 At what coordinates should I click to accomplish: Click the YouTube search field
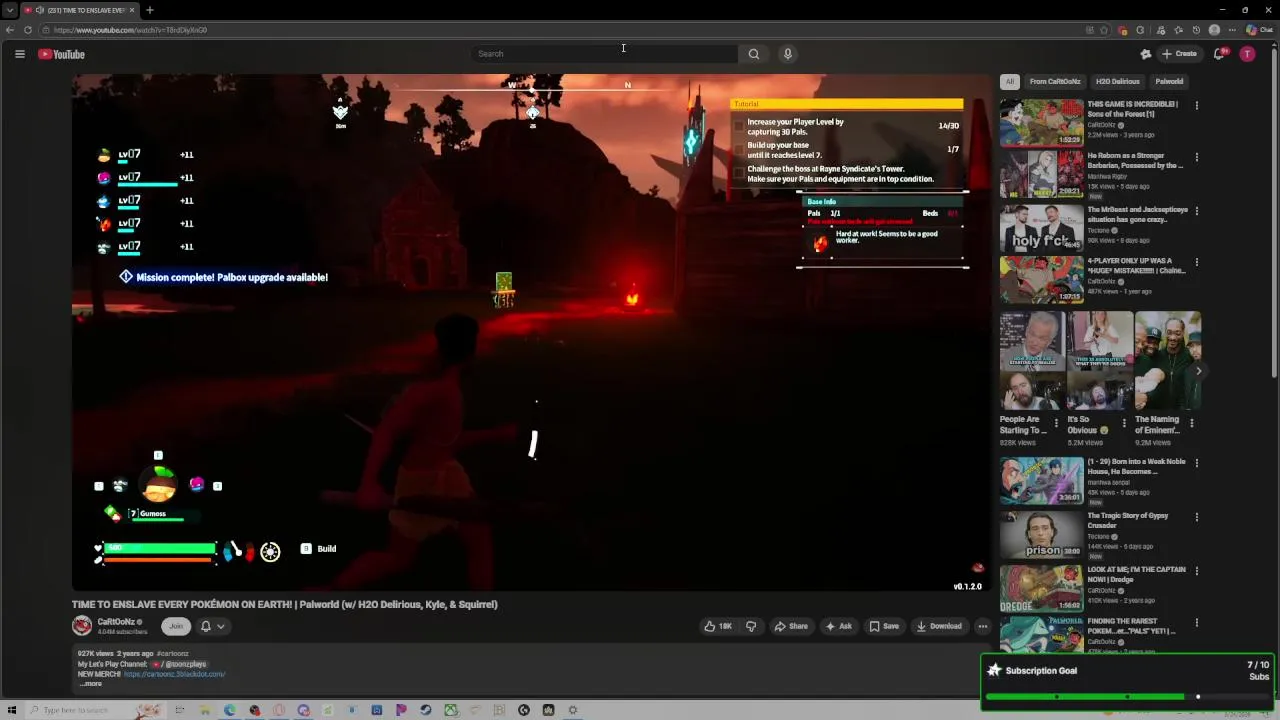point(604,54)
